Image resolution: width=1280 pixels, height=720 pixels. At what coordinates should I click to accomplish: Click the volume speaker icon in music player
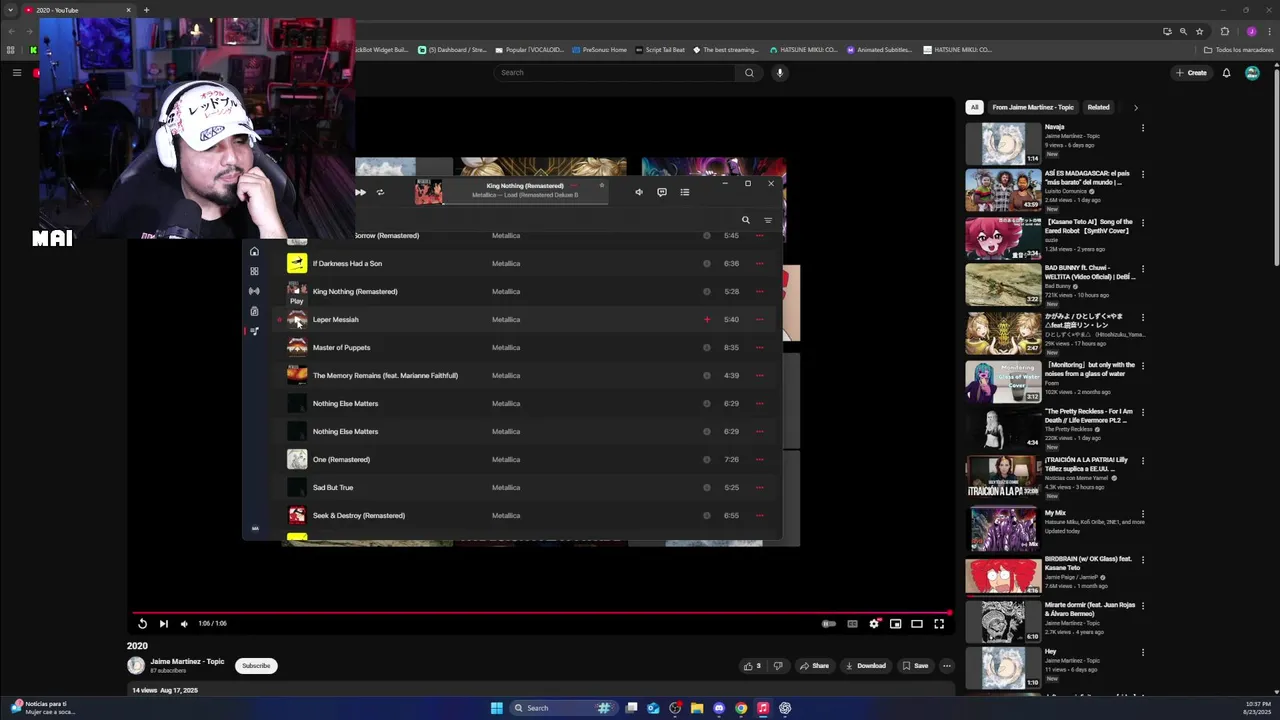639,192
